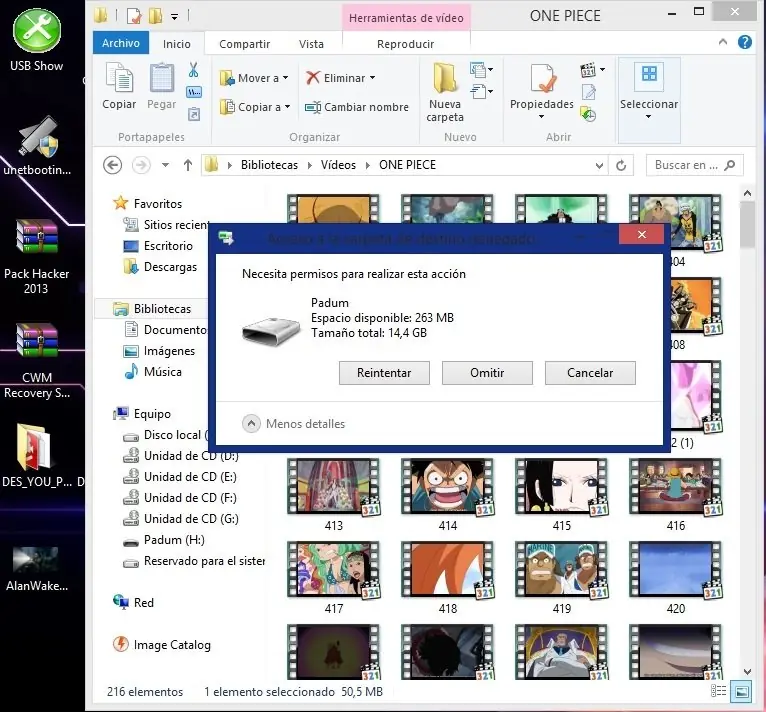Open the Archivo tab

point(121,43)
